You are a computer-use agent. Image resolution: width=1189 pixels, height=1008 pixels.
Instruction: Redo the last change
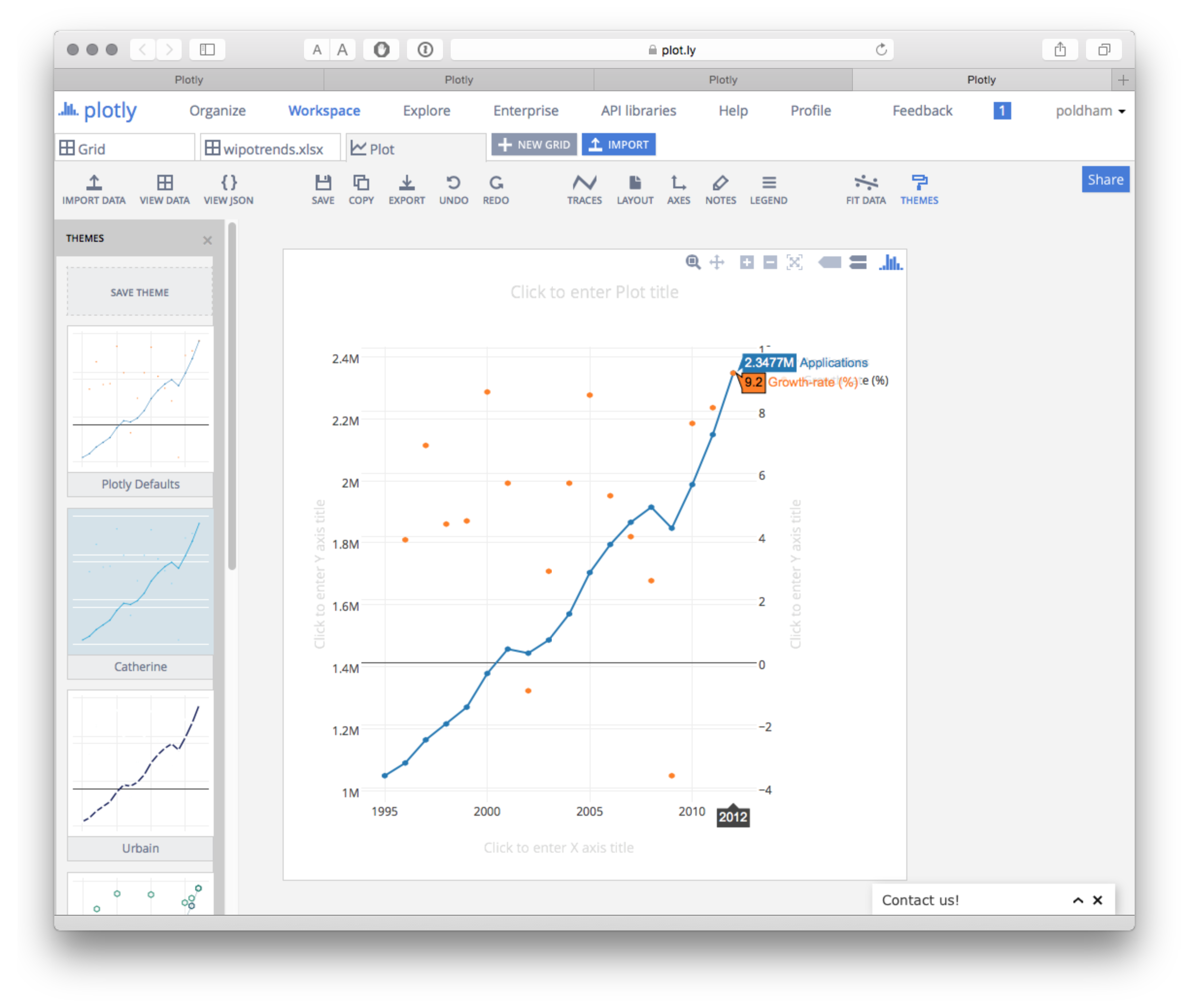[x=495, y=190]
